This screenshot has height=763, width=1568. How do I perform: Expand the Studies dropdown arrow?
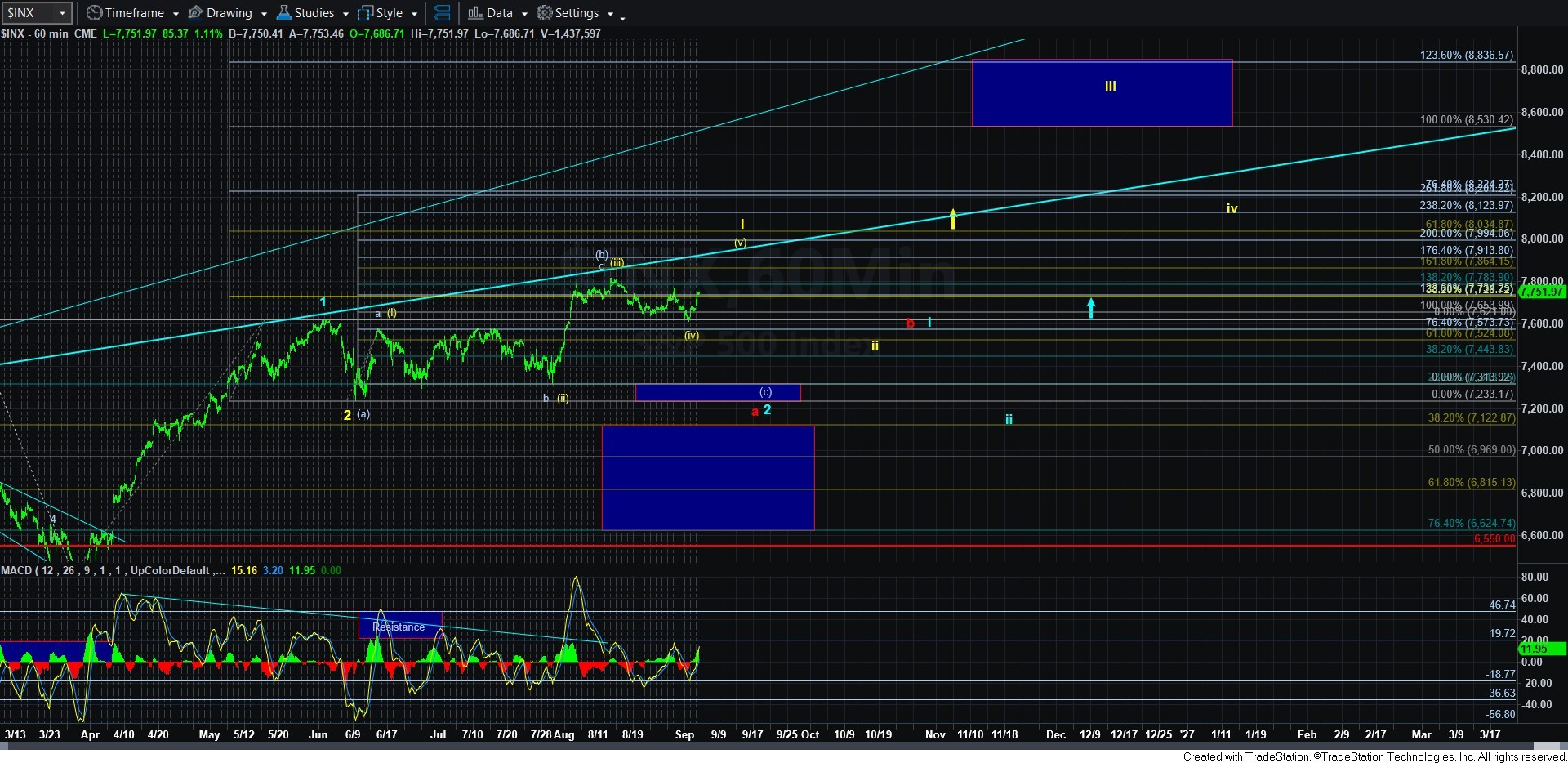(345, 14)
